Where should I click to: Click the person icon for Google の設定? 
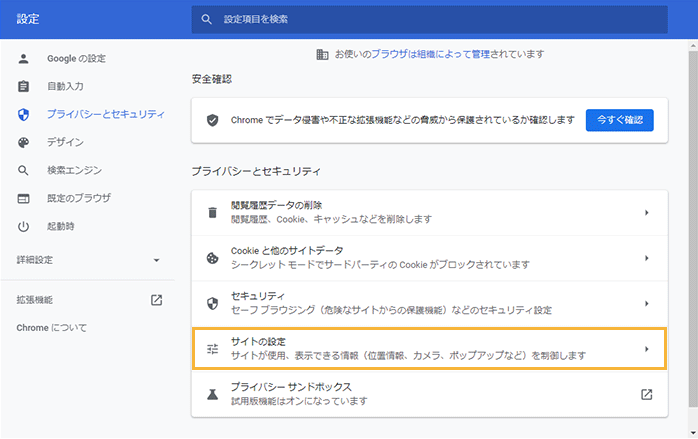pos(24,59)
